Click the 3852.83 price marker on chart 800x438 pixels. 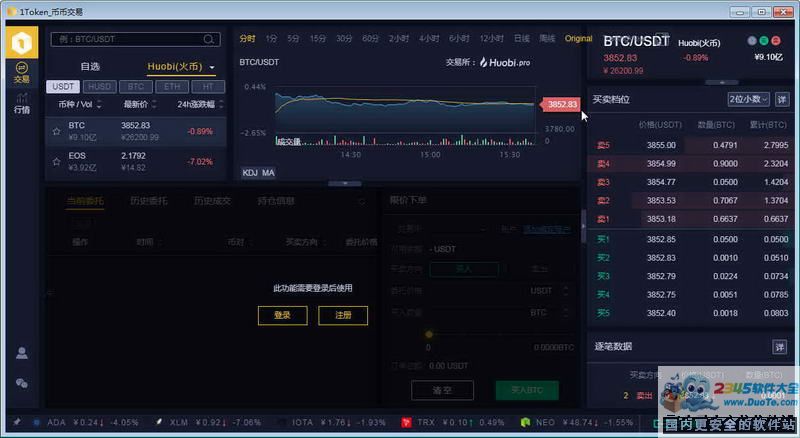[x=561, y=104]
